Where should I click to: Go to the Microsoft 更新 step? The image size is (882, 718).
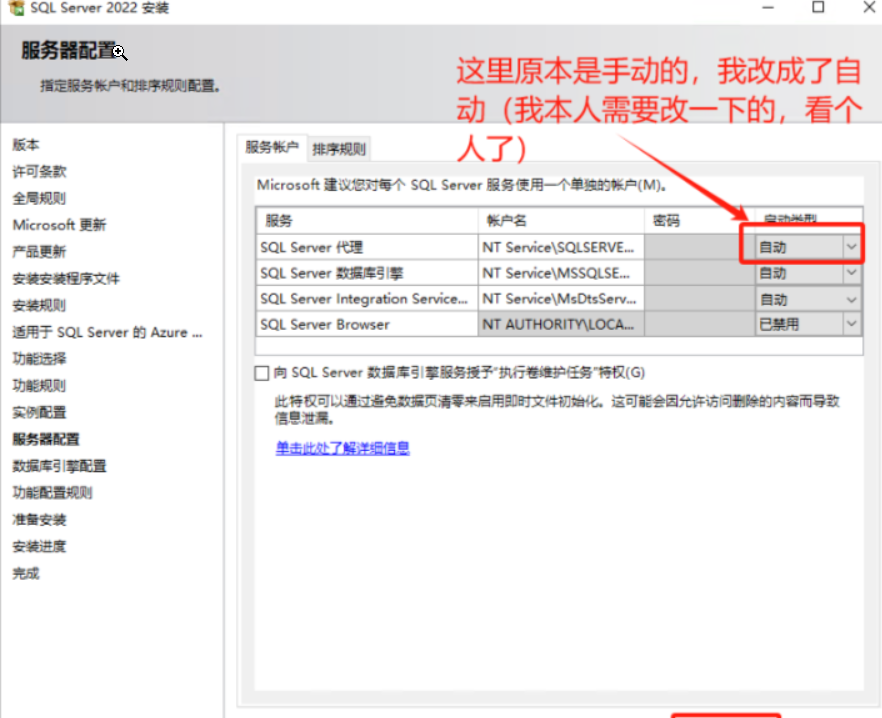click(59, 225)
